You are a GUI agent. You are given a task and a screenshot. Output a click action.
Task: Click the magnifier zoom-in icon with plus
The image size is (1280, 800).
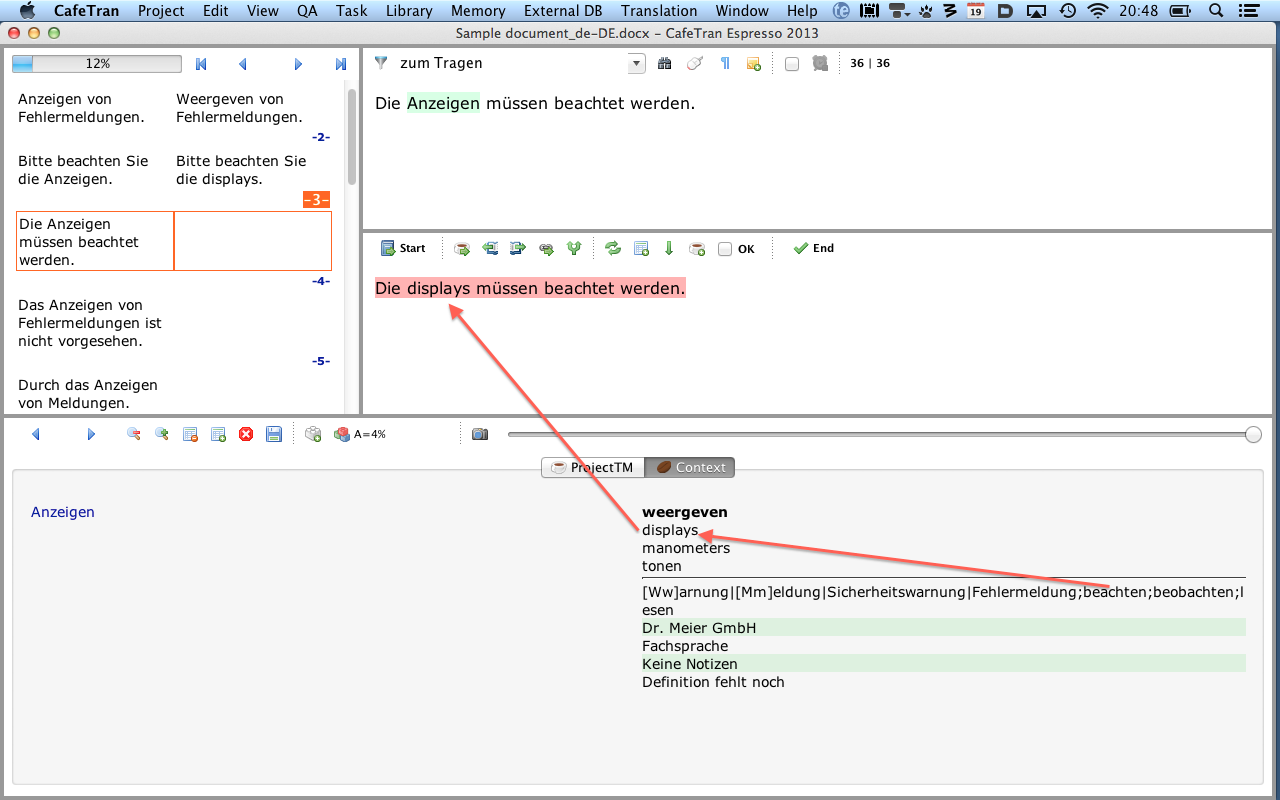[161, 435]
